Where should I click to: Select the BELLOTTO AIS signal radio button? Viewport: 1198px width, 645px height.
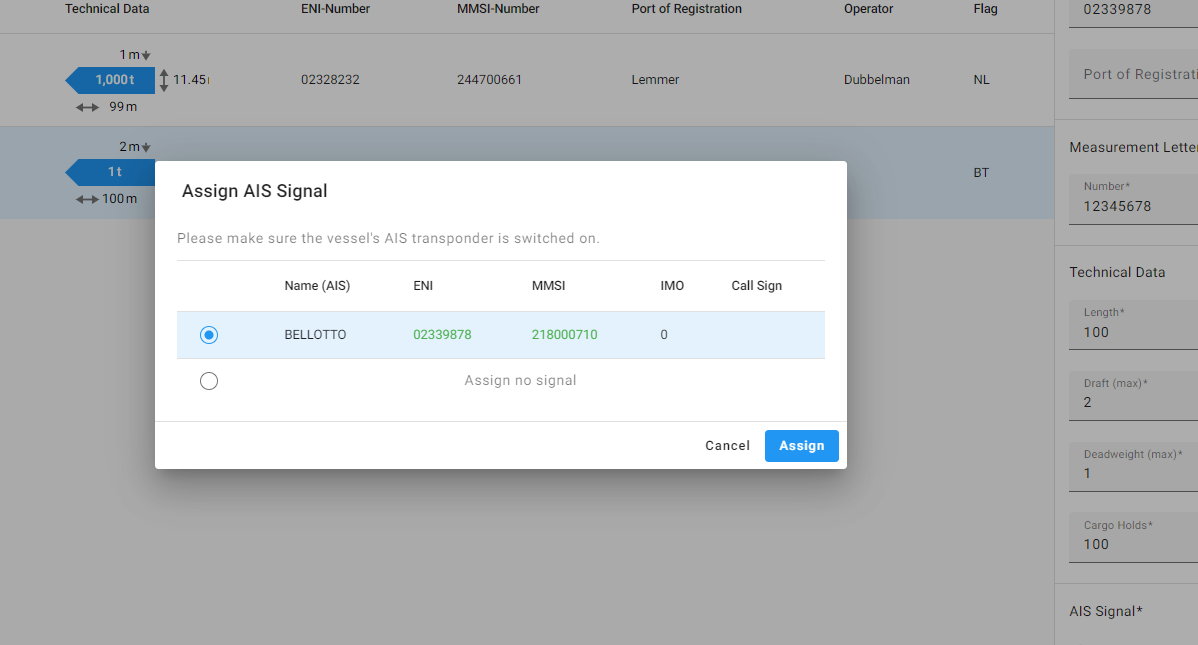pos(208,335)
